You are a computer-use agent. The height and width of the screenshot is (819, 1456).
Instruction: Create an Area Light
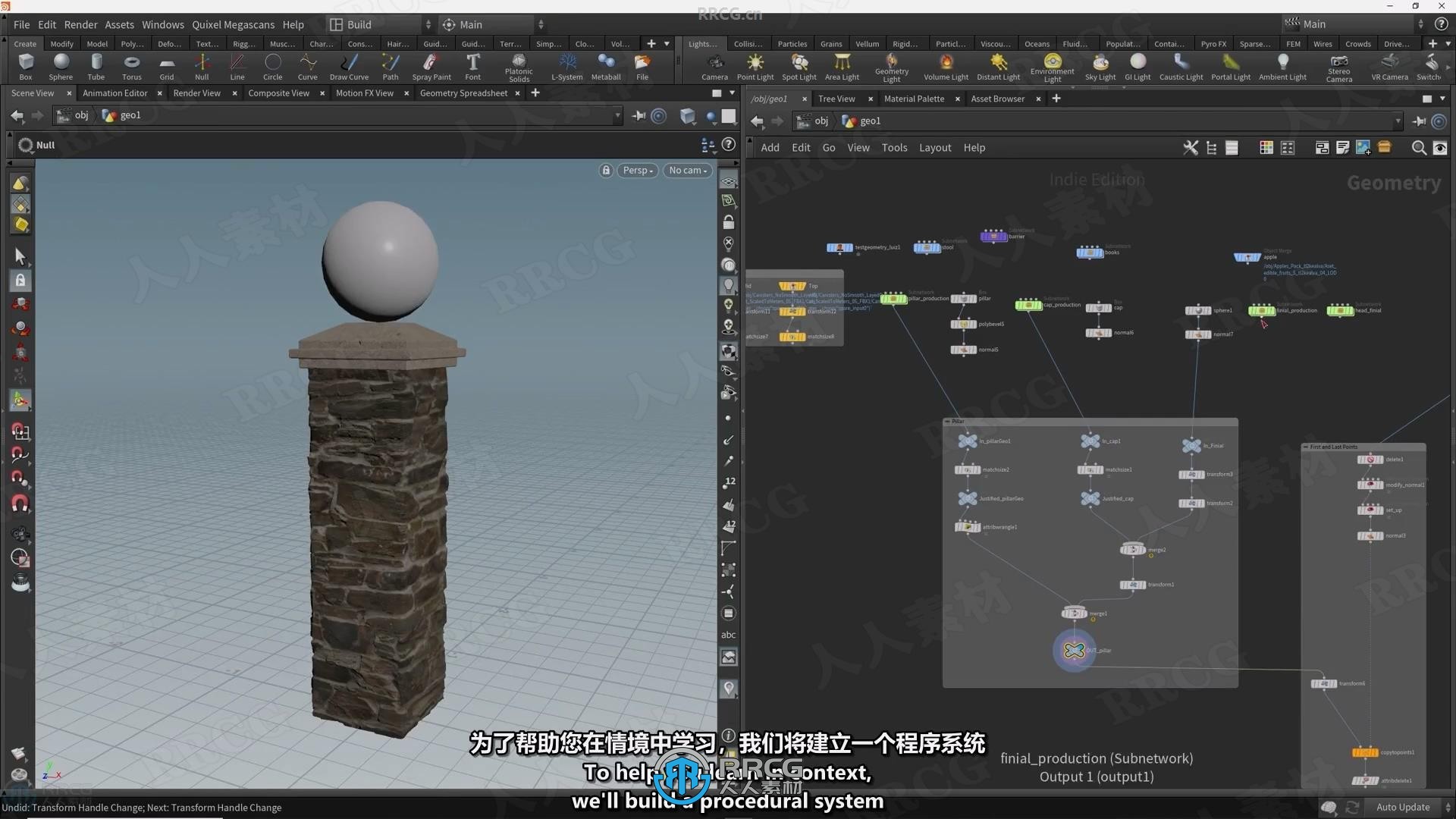click(842, 66)
